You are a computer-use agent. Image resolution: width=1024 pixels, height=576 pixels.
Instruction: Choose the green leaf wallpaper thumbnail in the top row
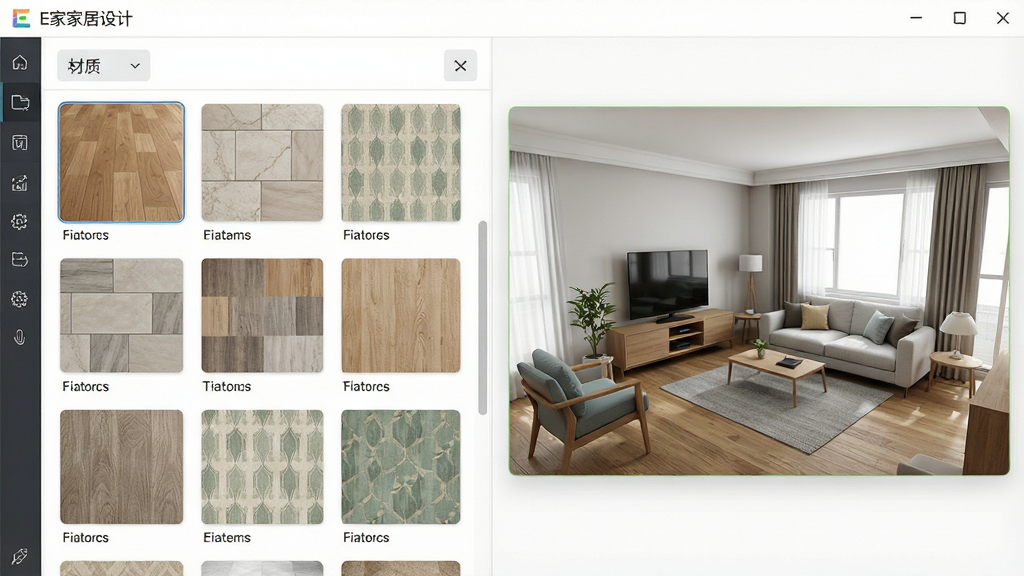coord(401,162)
